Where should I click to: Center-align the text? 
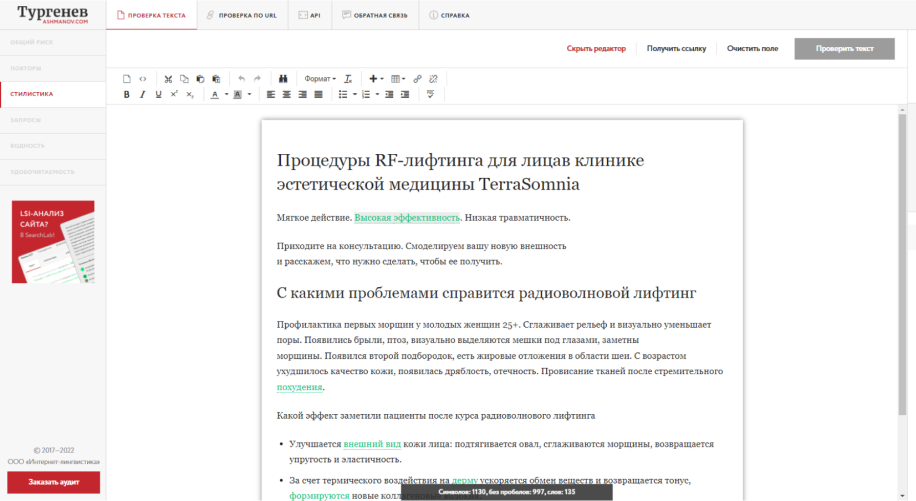click(x=286, y=94)
